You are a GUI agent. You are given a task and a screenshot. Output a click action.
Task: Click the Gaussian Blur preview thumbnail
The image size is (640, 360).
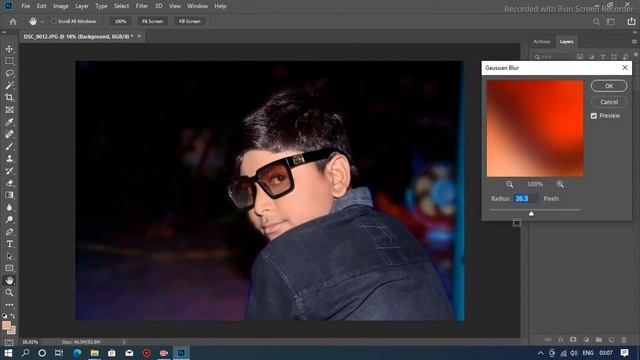[535, 128]
